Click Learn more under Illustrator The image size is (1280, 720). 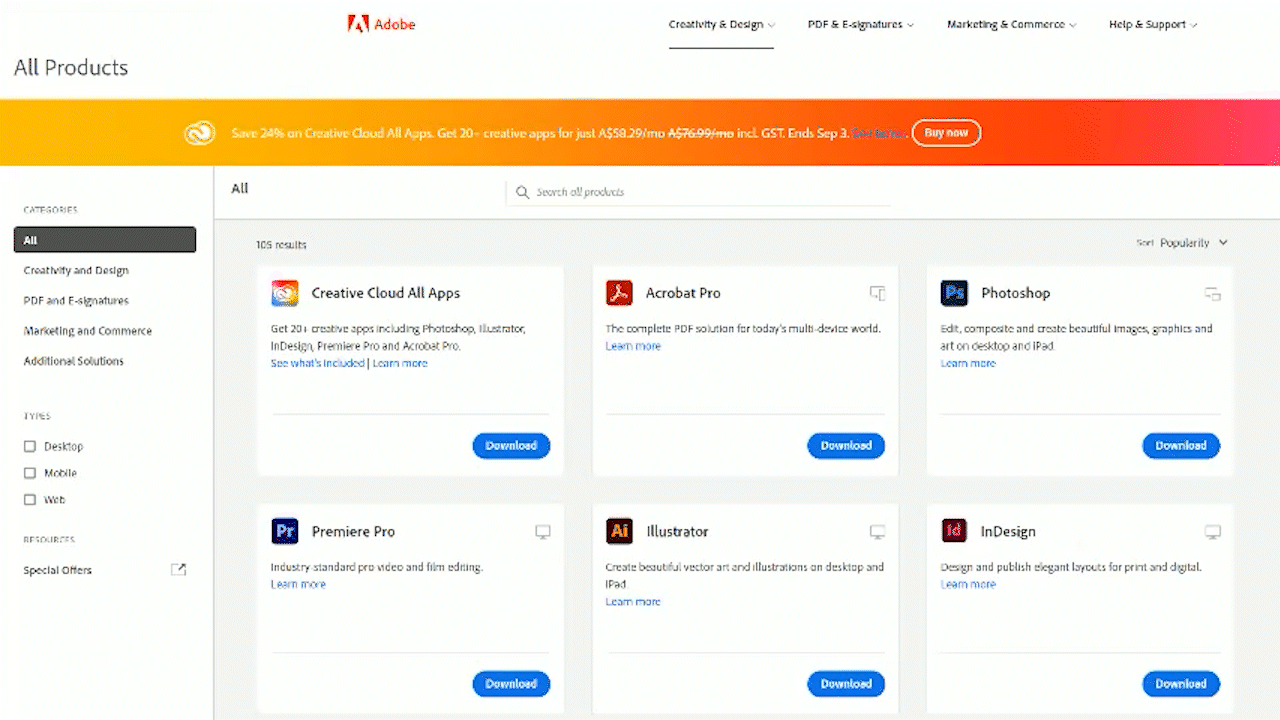[x=633, y=602]
